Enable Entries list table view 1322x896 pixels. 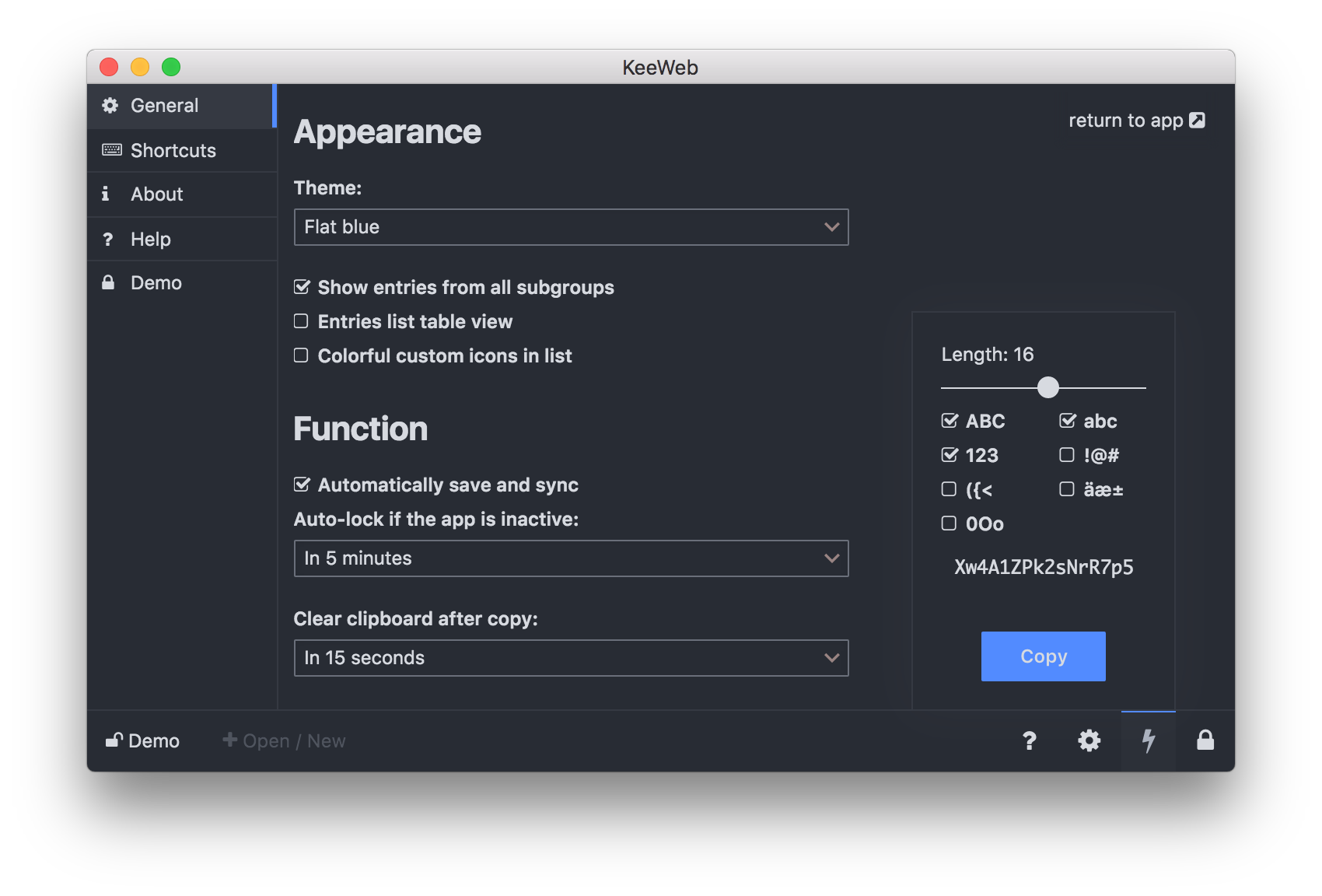[301, 321]
